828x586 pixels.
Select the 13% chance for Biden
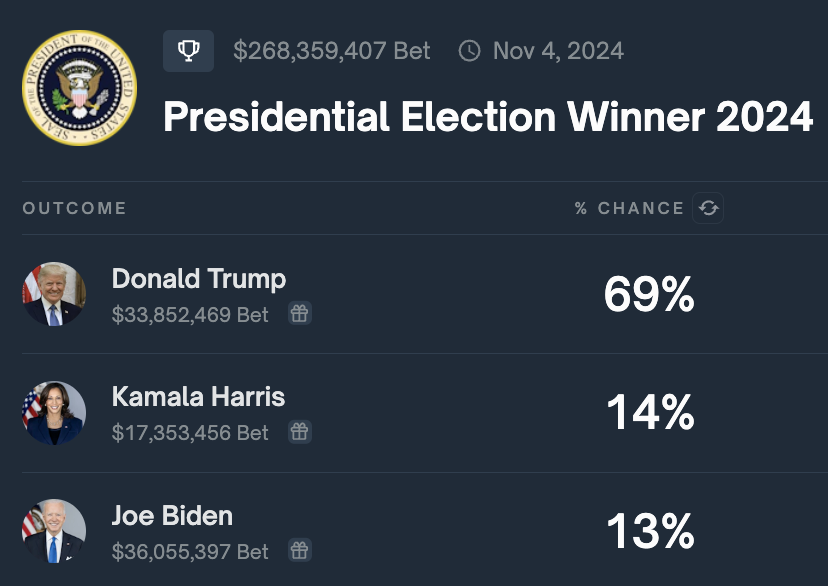pyautogui.click(x=649, y=531)
